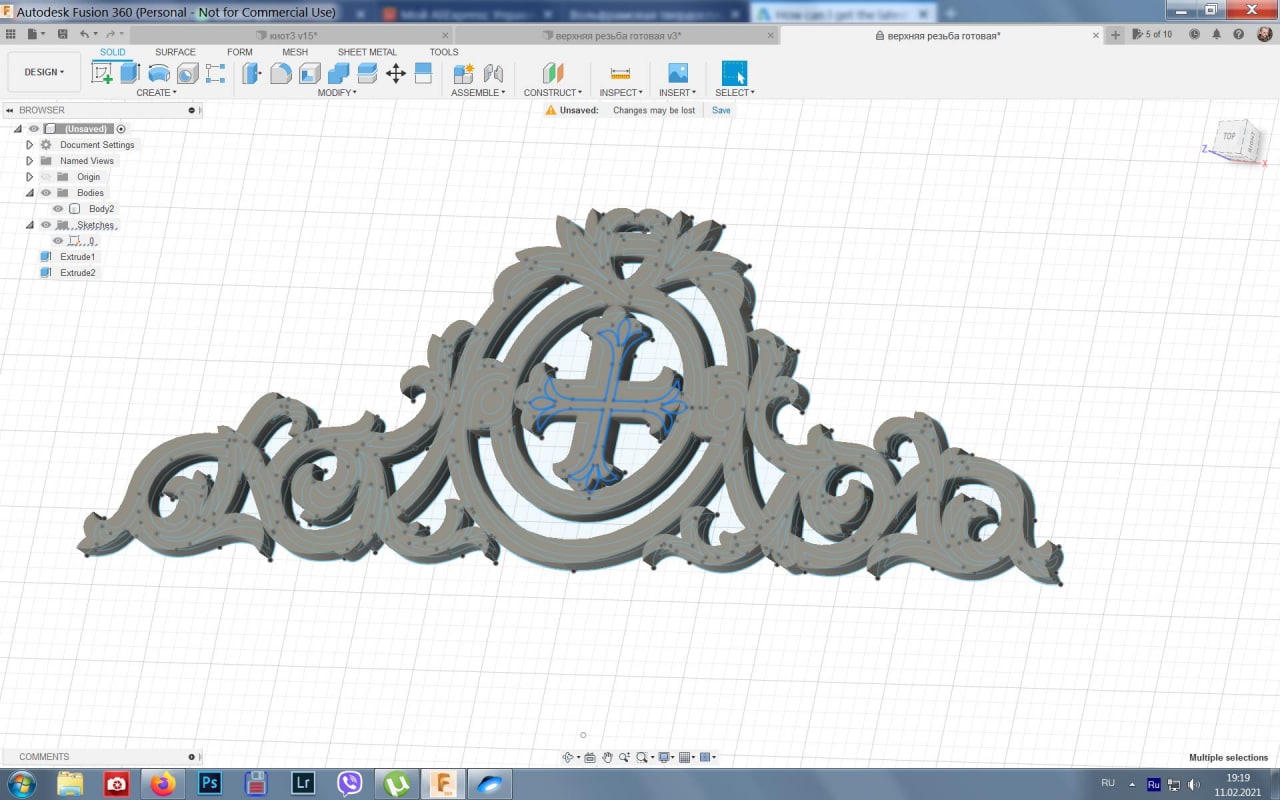Viewport: 1280px width, 800px height.
Task: Select the Zoom tool in navigation bar
Action: [x=624, y=757]
